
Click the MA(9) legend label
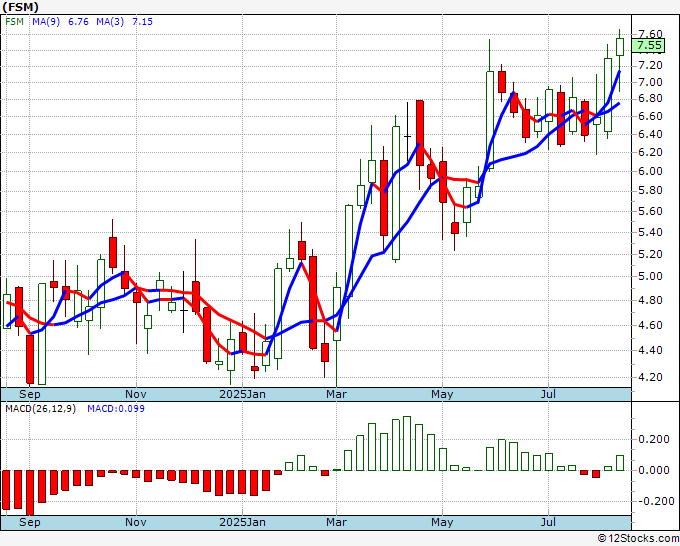tap(46, 22)
